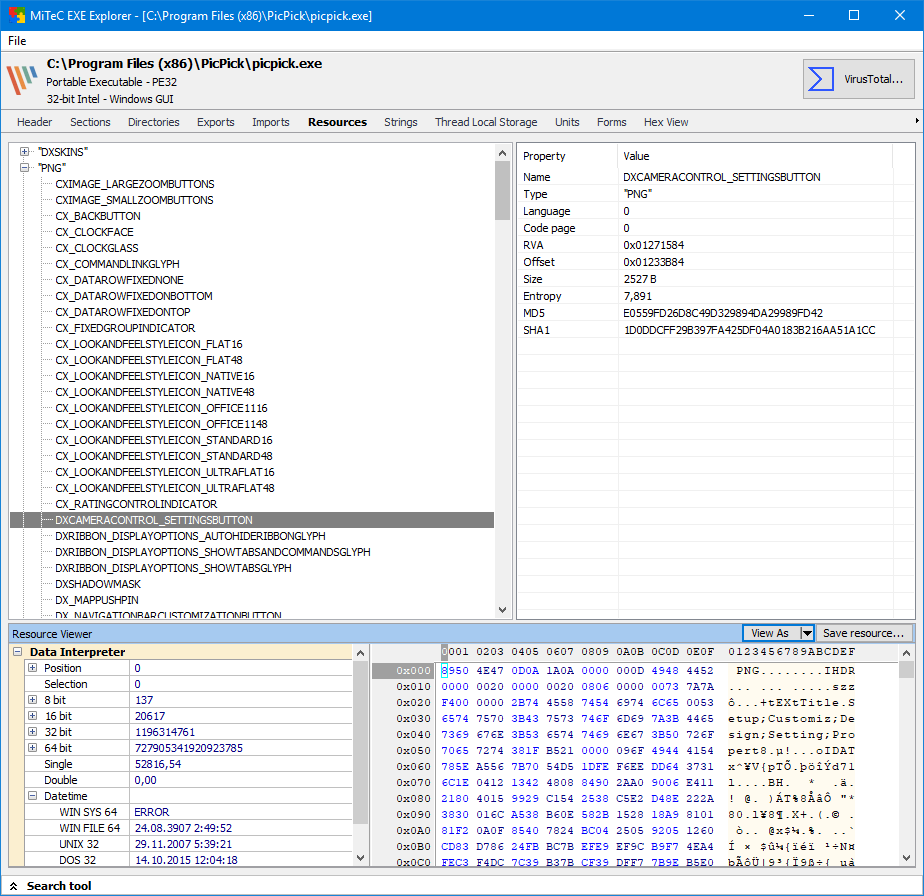Open the View As dropdown arrow

click(x=807, y=633)
